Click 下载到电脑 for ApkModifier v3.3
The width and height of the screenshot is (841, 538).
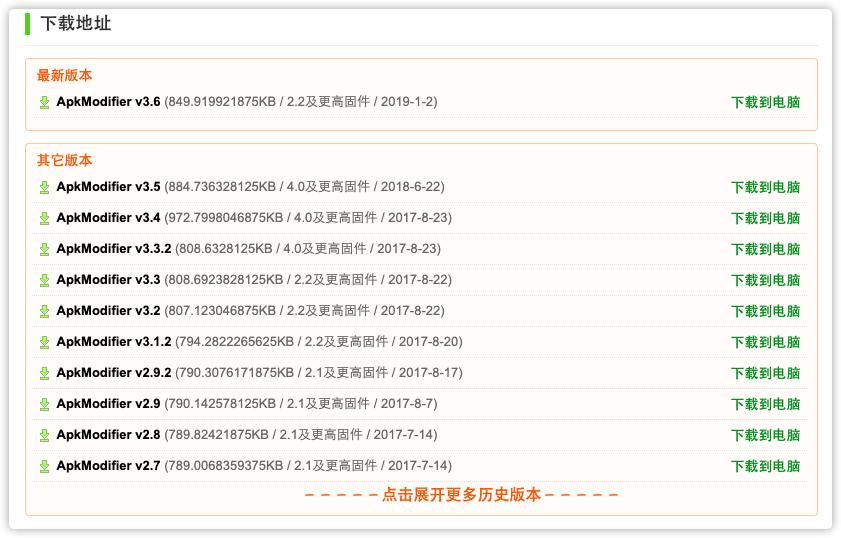(765, 280)
